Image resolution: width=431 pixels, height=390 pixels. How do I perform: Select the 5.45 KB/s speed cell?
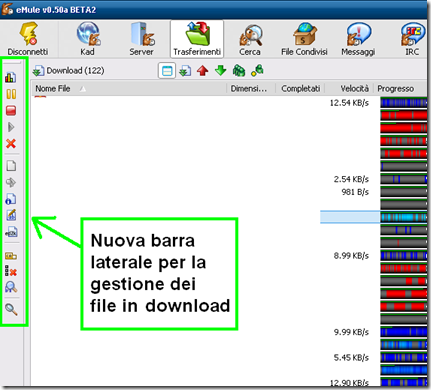tap(351, 358)
